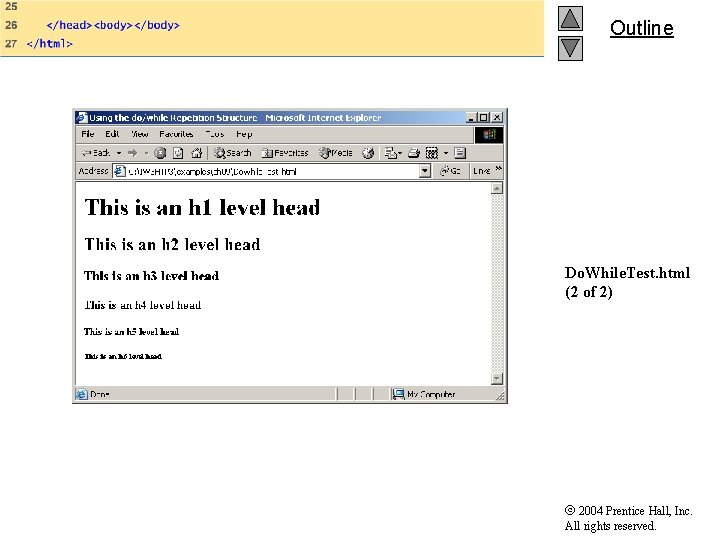Click inside the Address bar field
The width and height of the screenshot is (720, 540).
[x=272, y=171]
